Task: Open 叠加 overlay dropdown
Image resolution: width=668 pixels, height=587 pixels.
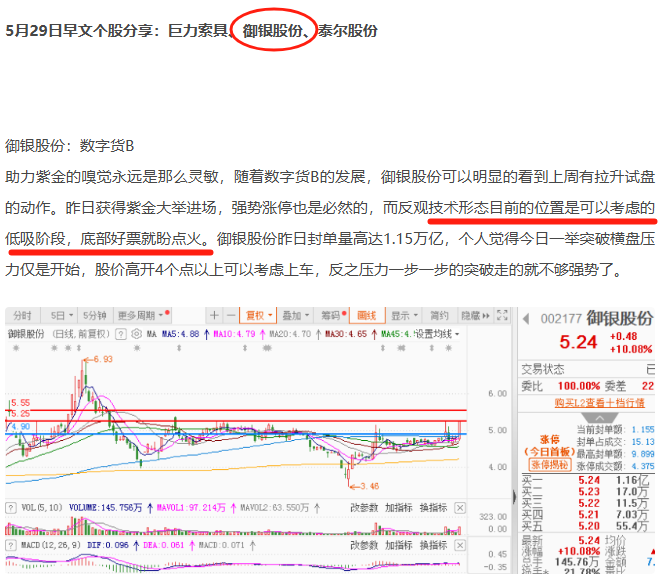Action: click(295, 316)
